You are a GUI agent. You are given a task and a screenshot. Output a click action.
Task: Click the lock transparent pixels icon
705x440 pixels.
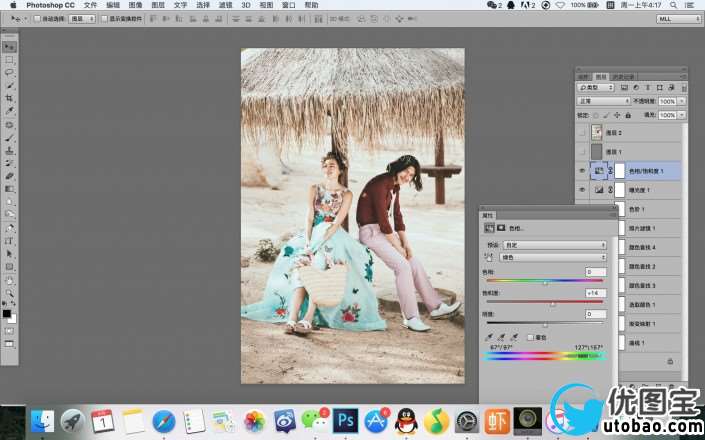pos(596,116)
